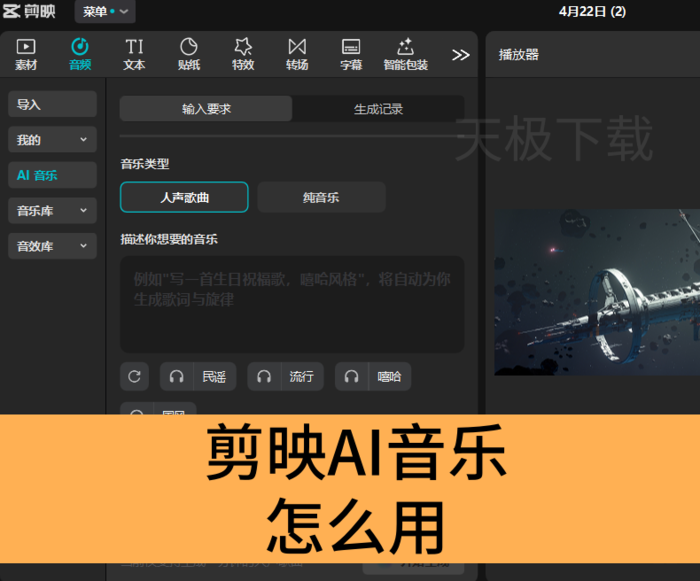Expand the 我的 section
The height and width of the screenshot is (581, 700).
click(52, 139)
